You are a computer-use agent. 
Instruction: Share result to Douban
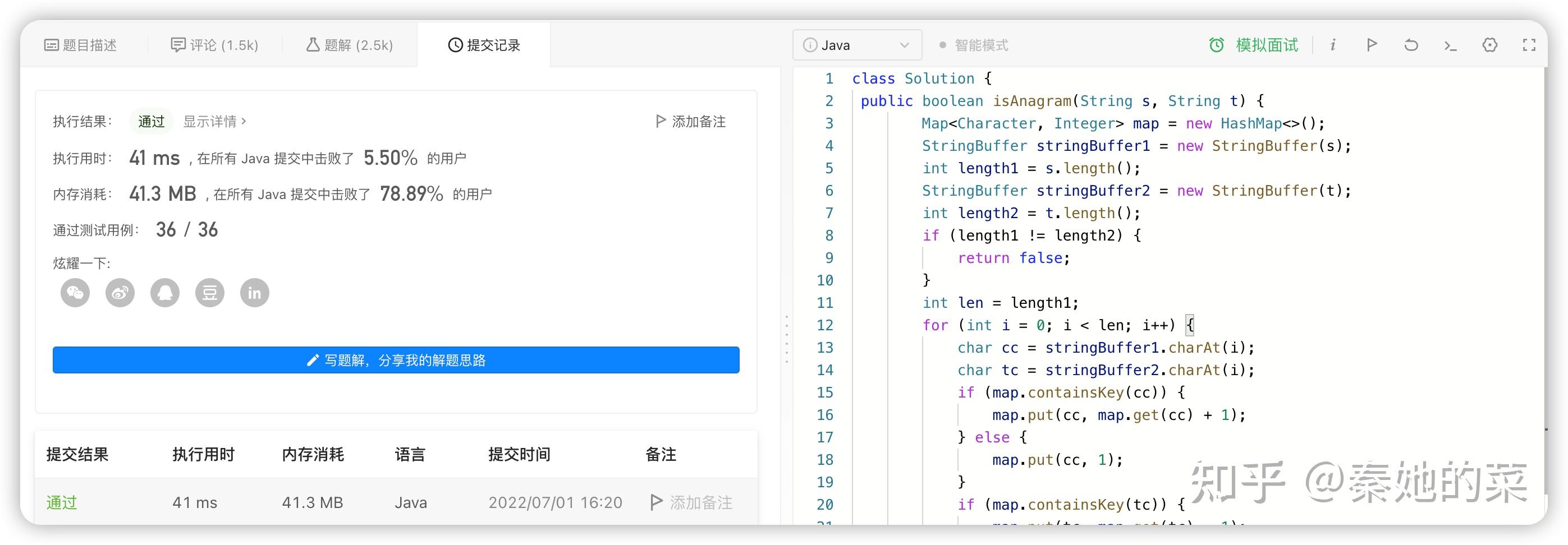click(210, 293)
